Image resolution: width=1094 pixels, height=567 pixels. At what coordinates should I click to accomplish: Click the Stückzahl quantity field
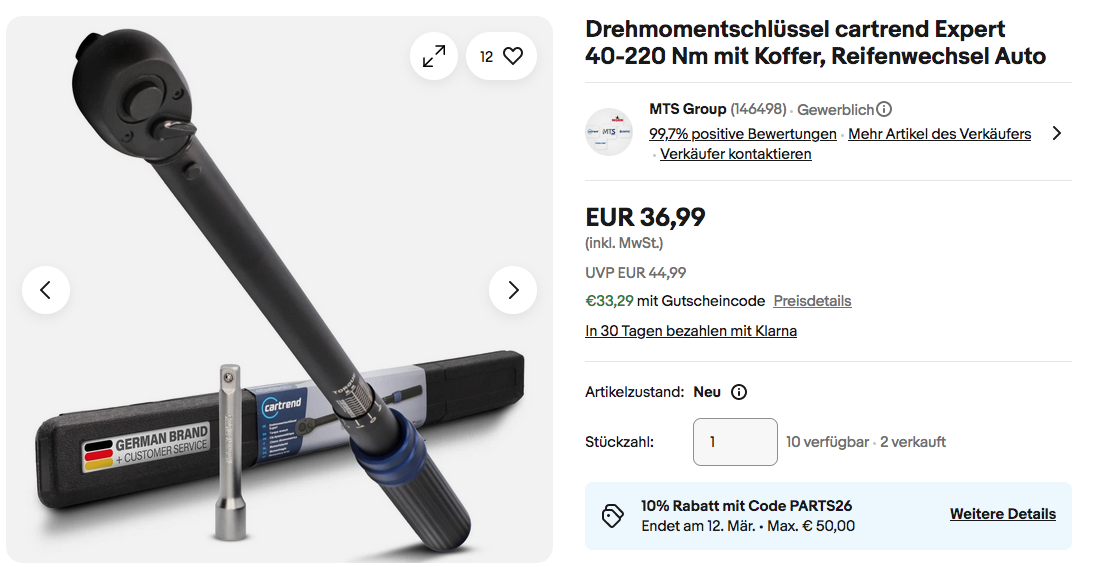point(735,442)
